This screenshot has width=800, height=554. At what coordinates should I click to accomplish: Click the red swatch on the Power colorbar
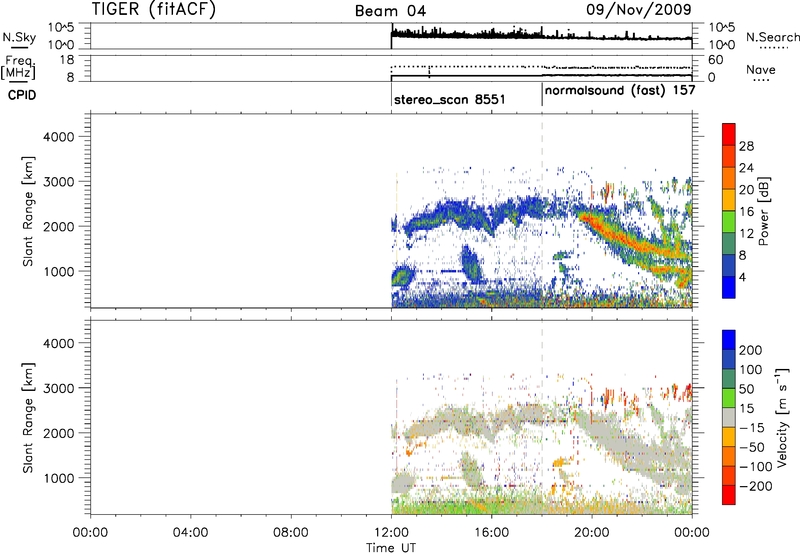729,134
